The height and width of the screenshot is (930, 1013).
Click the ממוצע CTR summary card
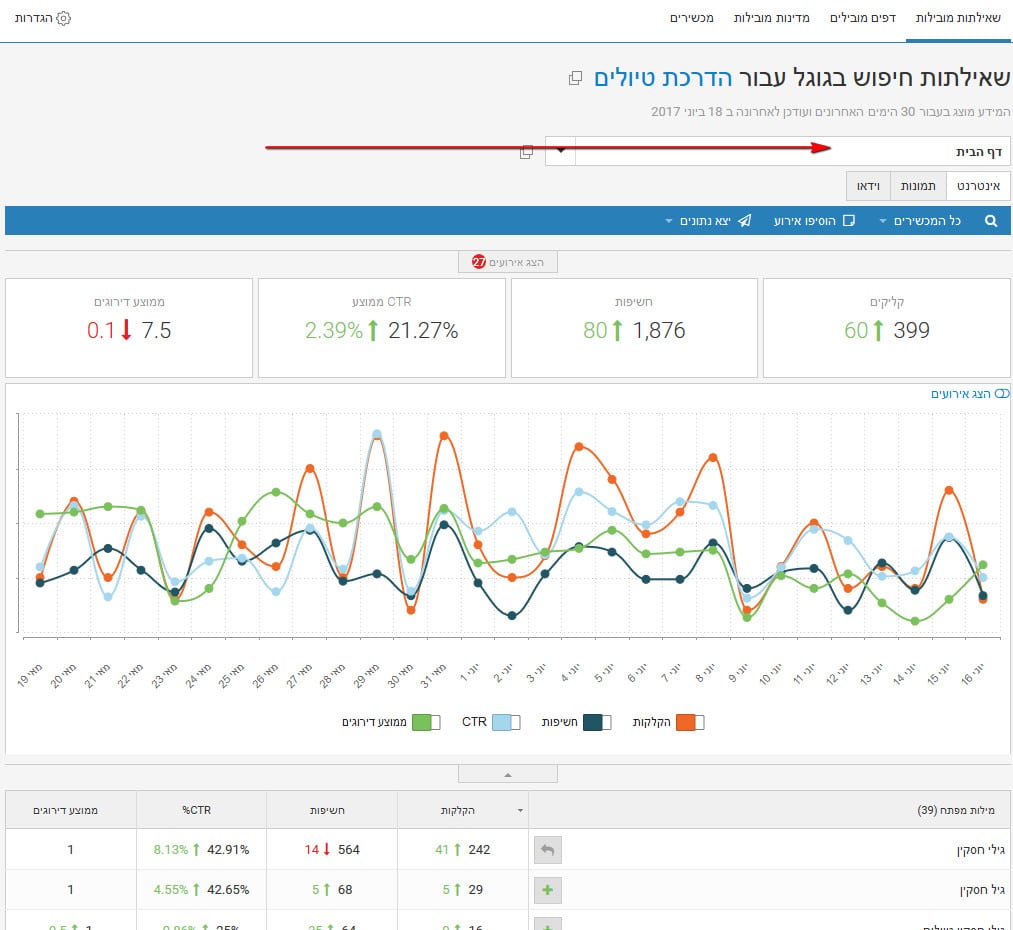(x=381, y=327)
